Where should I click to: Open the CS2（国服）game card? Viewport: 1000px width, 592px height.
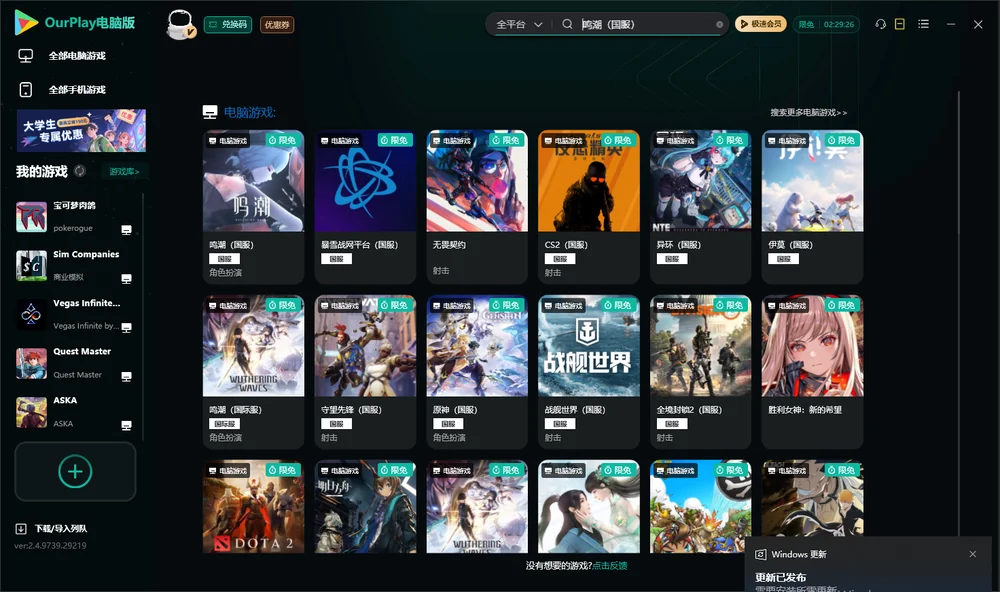click(589, 207)
